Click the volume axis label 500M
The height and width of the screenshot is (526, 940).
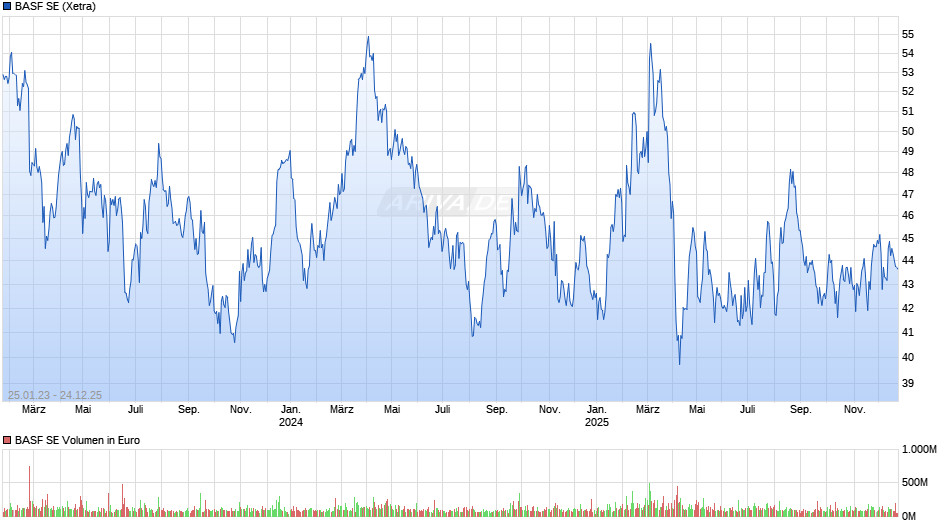915,482
